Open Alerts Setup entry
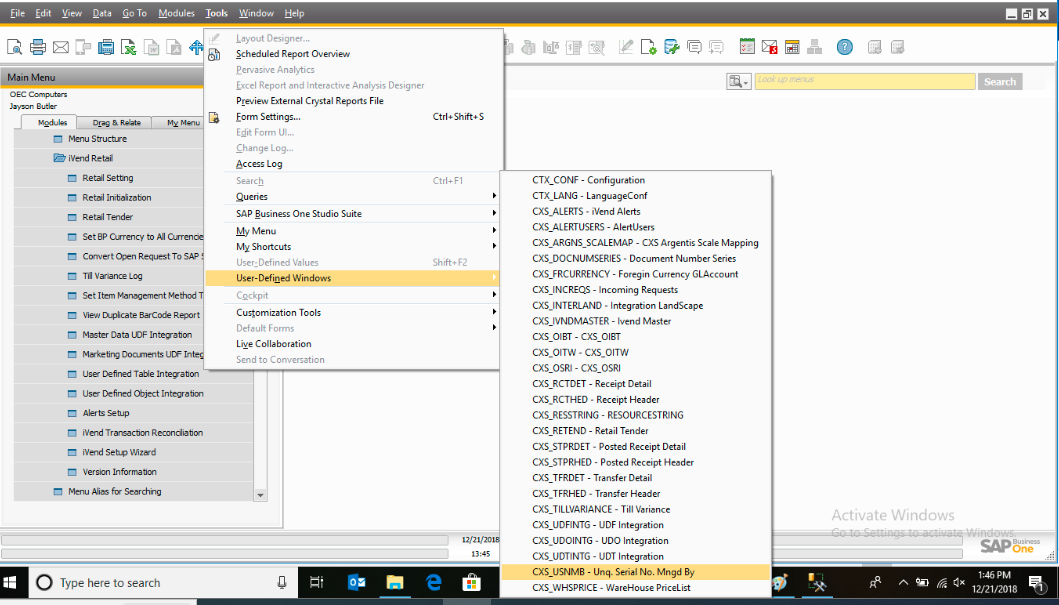This screenshot has height=605, width=1059. point(105,413)
